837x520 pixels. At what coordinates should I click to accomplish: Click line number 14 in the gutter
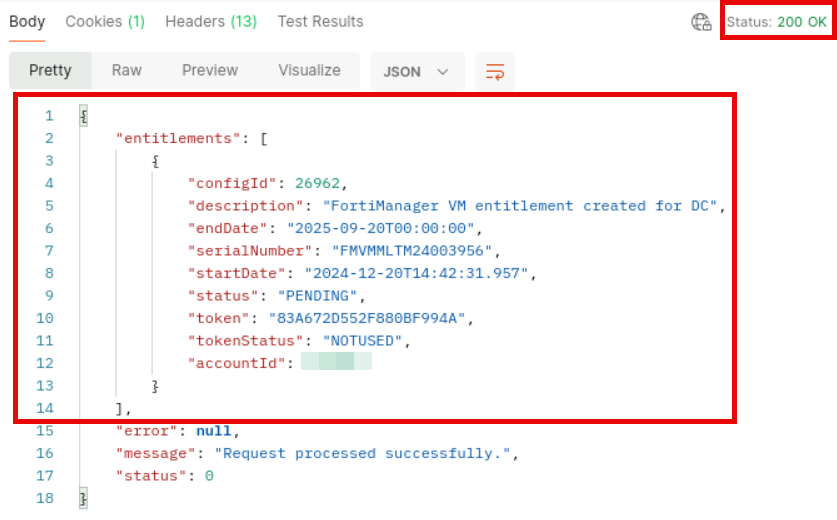click(x=45, y=408)
